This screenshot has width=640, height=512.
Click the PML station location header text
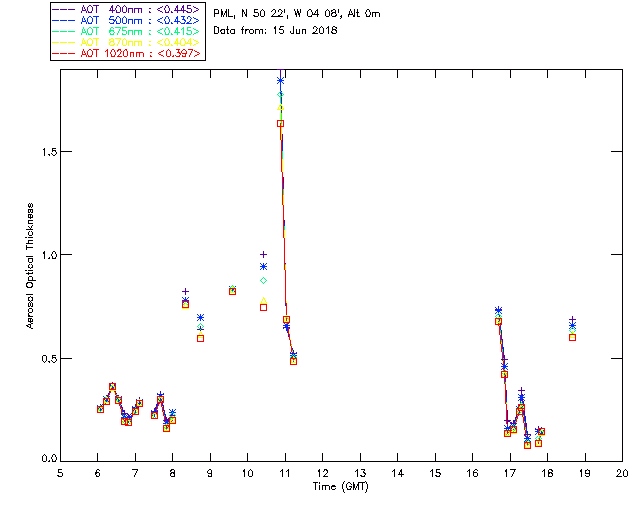click(x=297, y=14)
